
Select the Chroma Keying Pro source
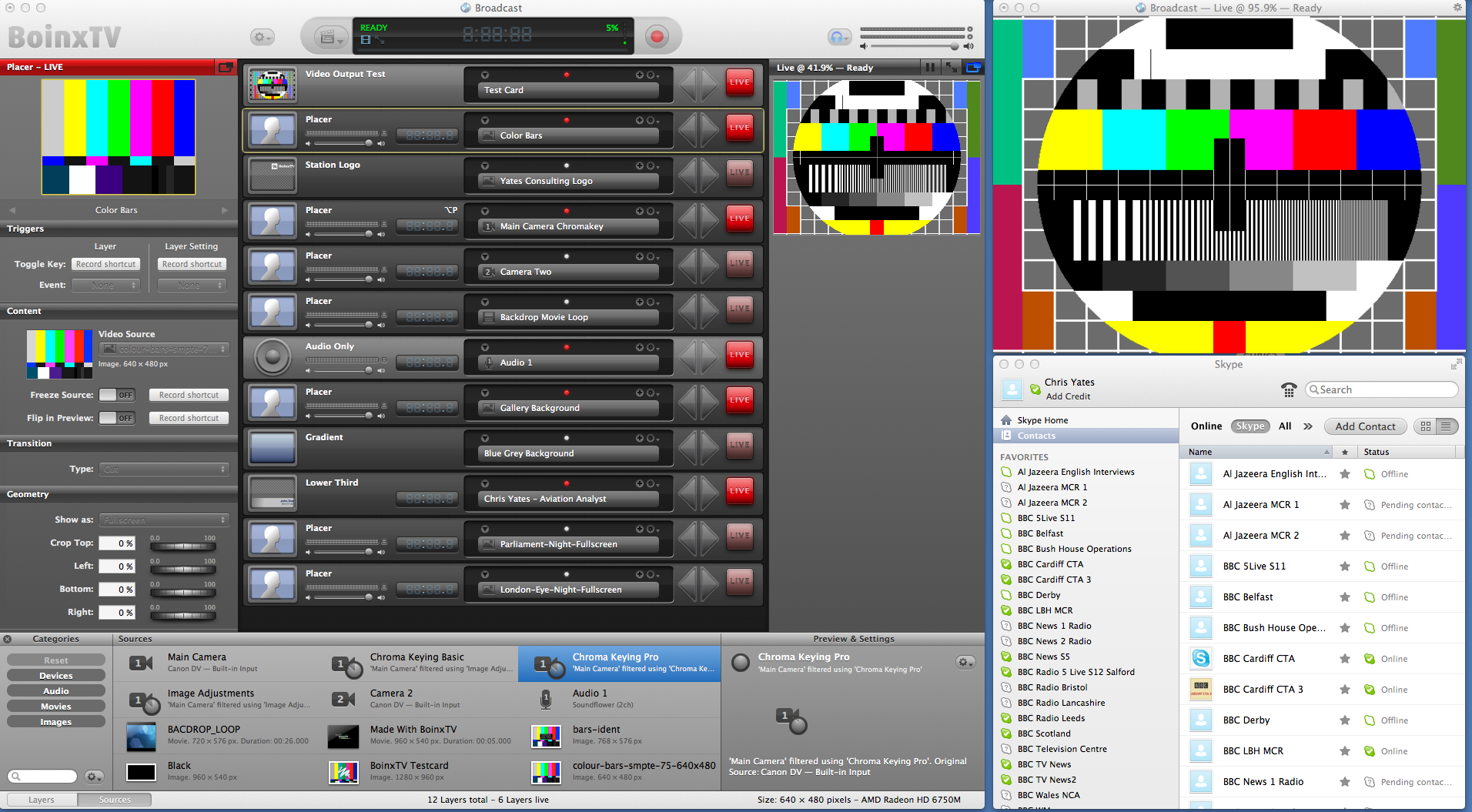619,663
